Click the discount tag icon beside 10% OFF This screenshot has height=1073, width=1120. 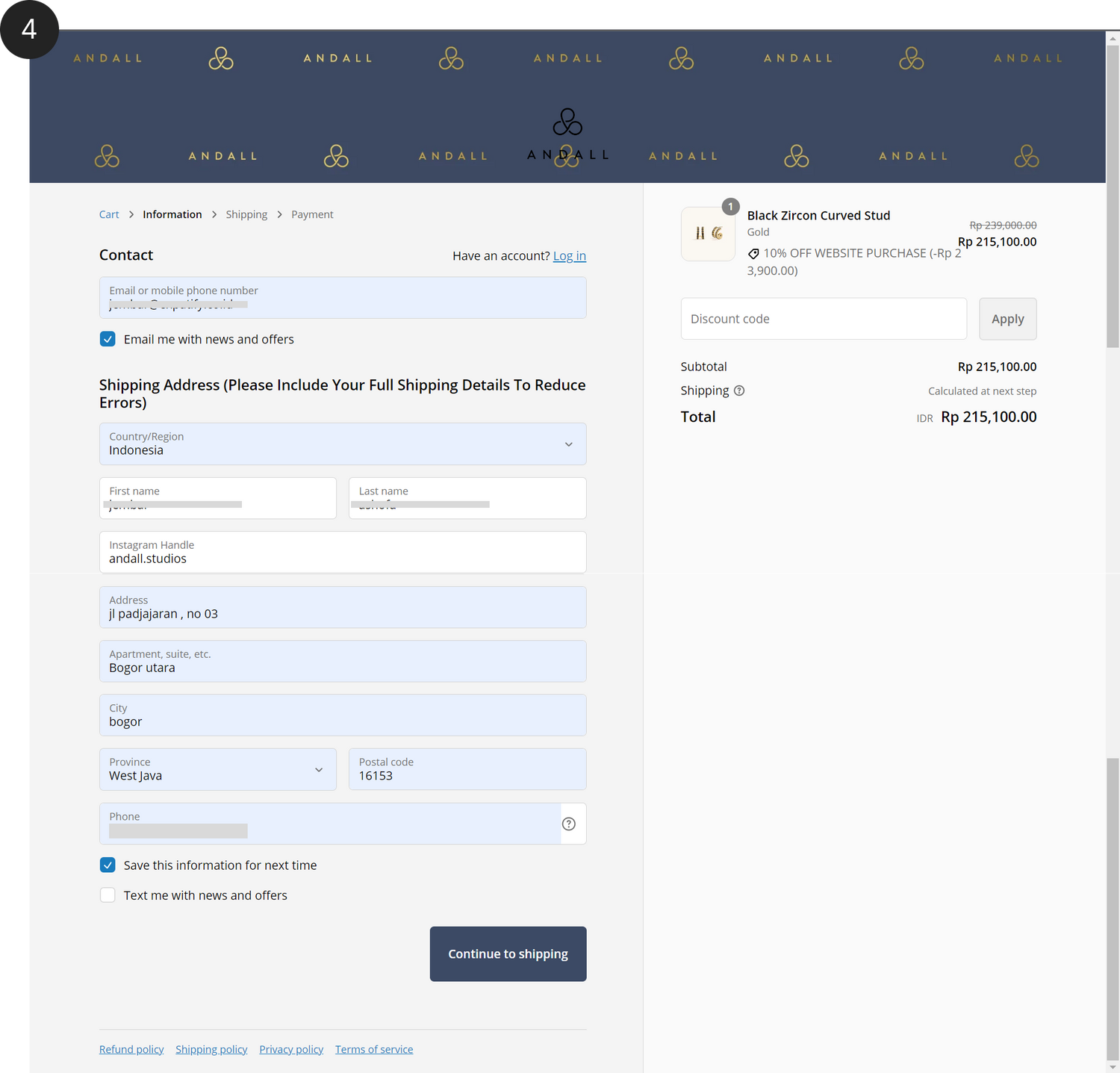[753, 254]
